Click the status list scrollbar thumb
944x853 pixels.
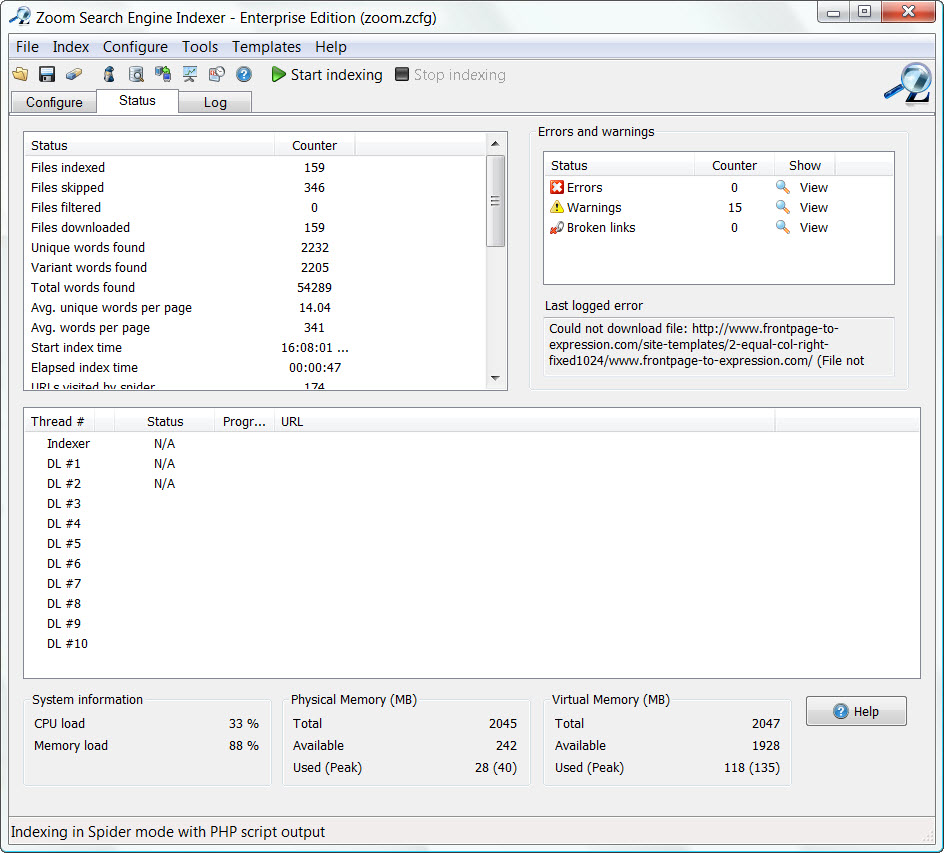[495, 201]
